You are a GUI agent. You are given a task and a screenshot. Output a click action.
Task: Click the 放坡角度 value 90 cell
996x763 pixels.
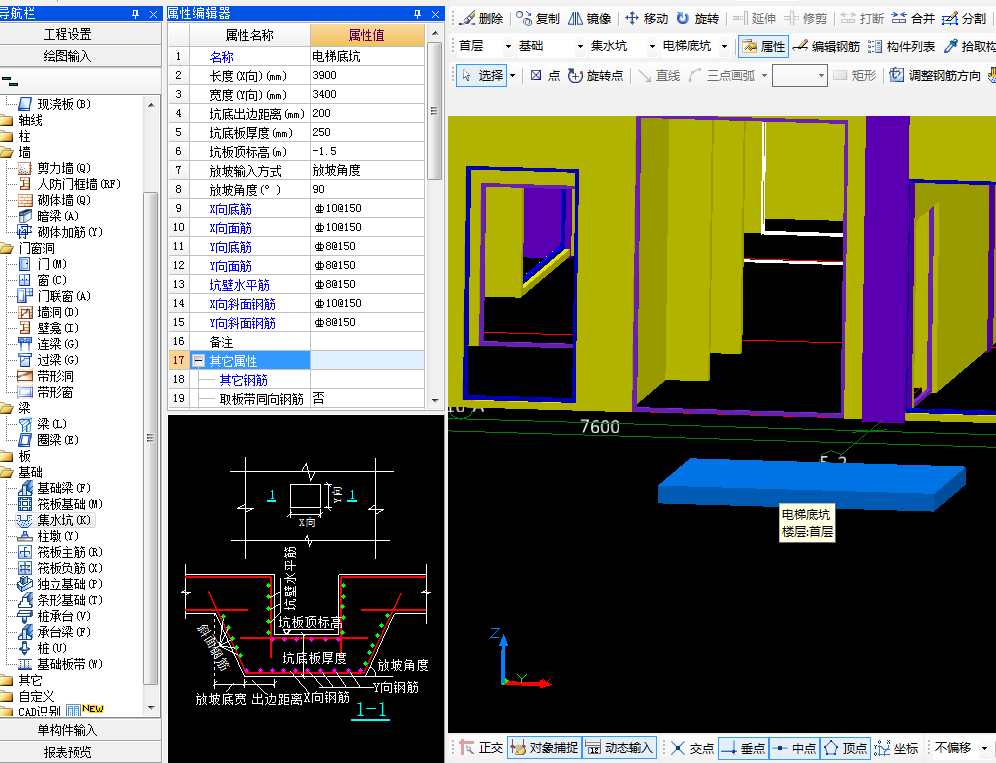[x=367, y=189]
